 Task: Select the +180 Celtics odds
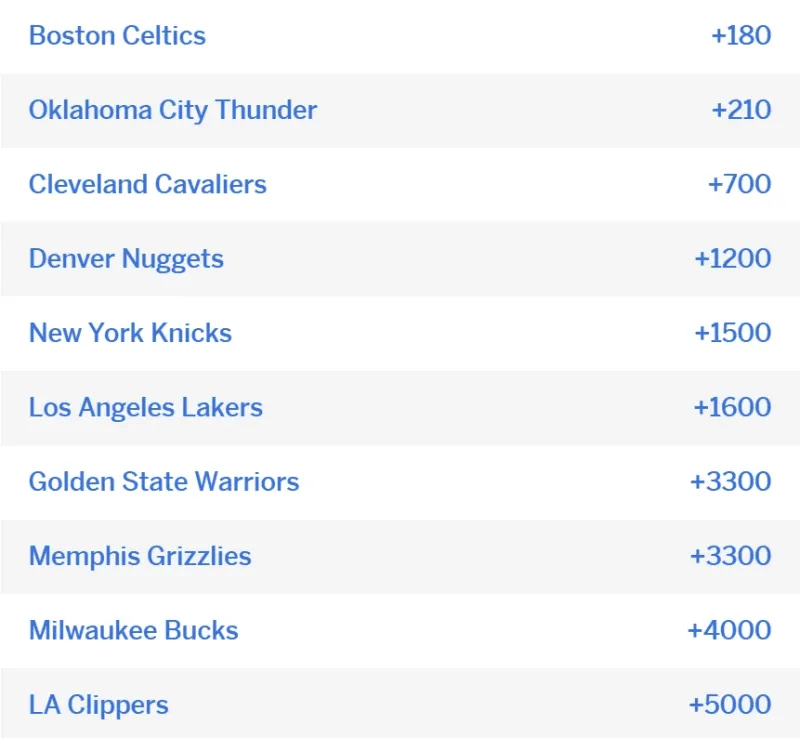pos(741,36)
